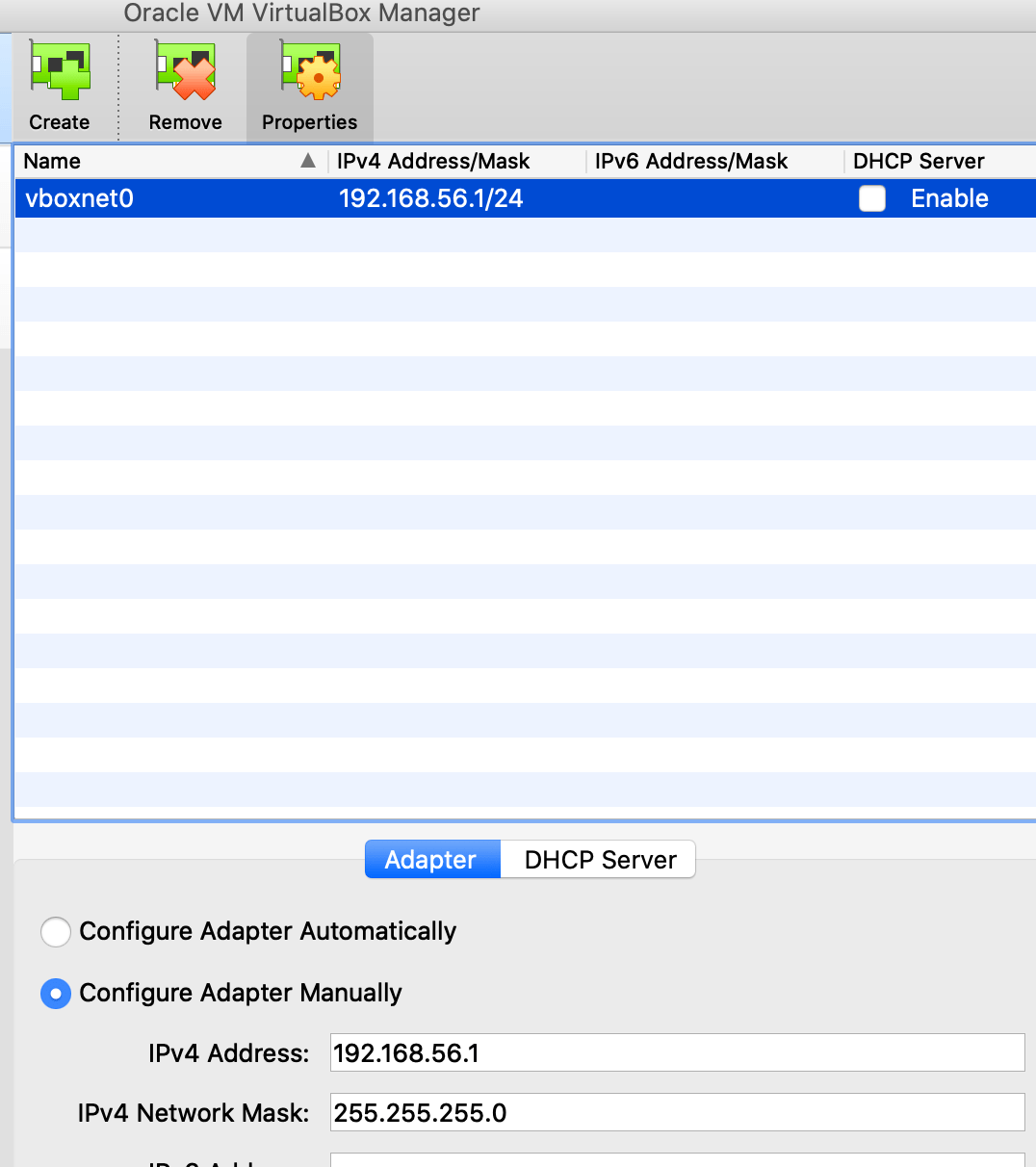The height and width of the screenshot is (1167, 1036).
Task: Sort by the DHCP Server column header
Action: [x=915, y=161]
